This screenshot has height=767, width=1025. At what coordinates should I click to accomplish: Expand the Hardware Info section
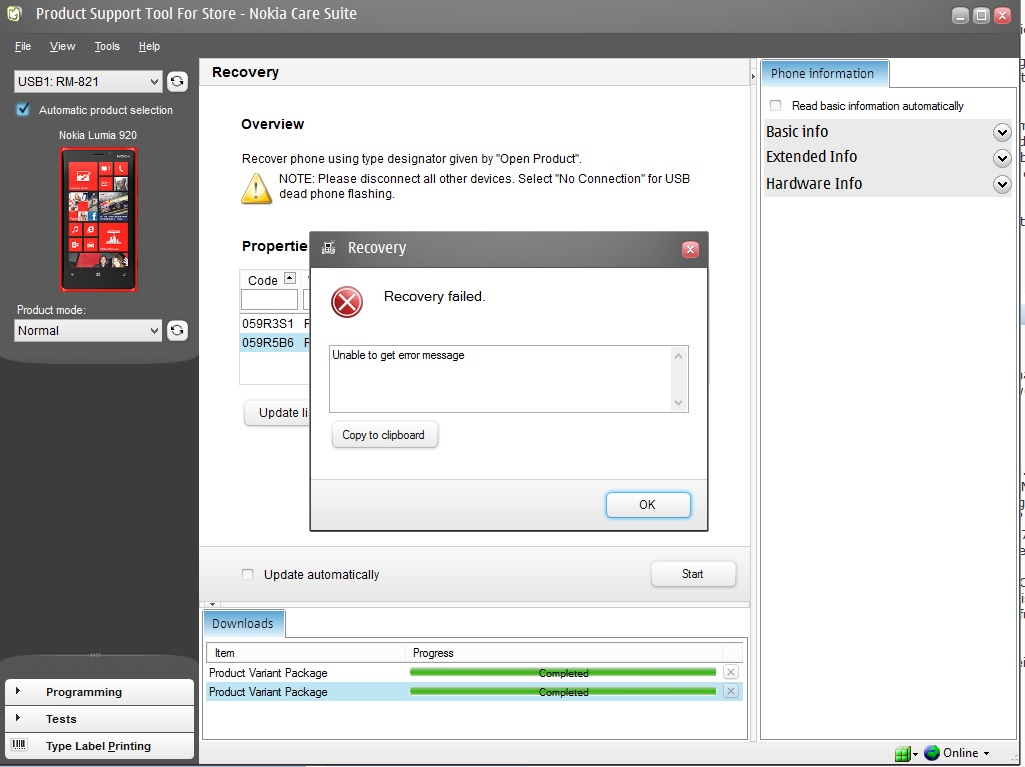[1001, 184]
